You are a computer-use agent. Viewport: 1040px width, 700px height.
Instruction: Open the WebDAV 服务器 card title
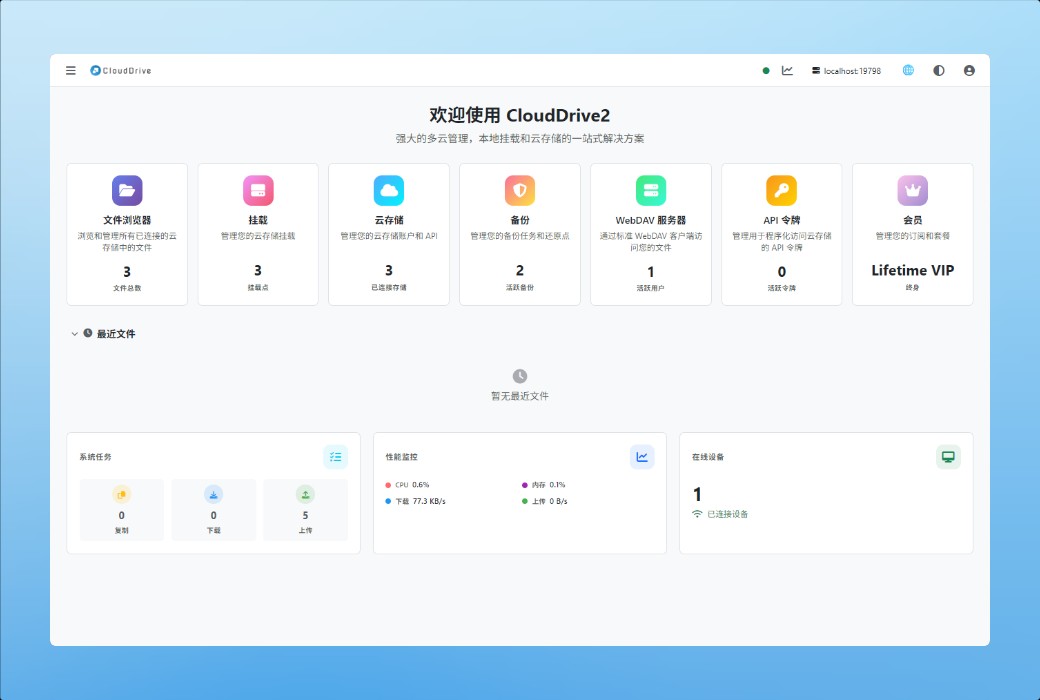[x=651, y=220]
